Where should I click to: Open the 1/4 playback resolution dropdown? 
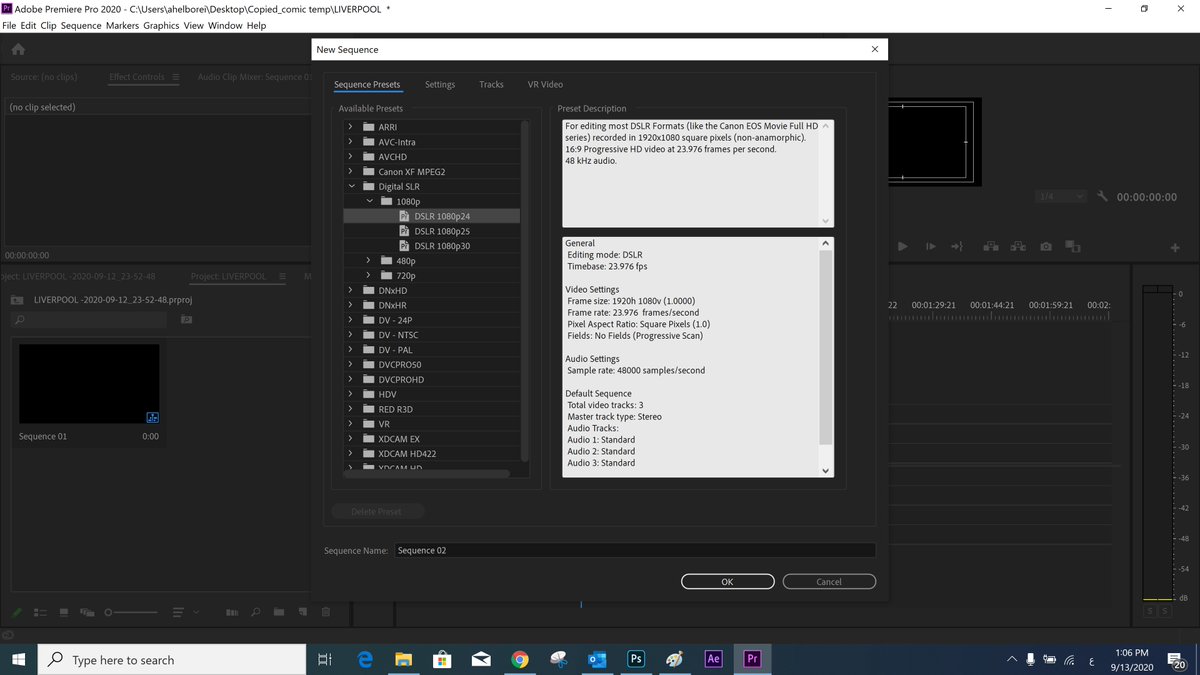point(1061,197)
